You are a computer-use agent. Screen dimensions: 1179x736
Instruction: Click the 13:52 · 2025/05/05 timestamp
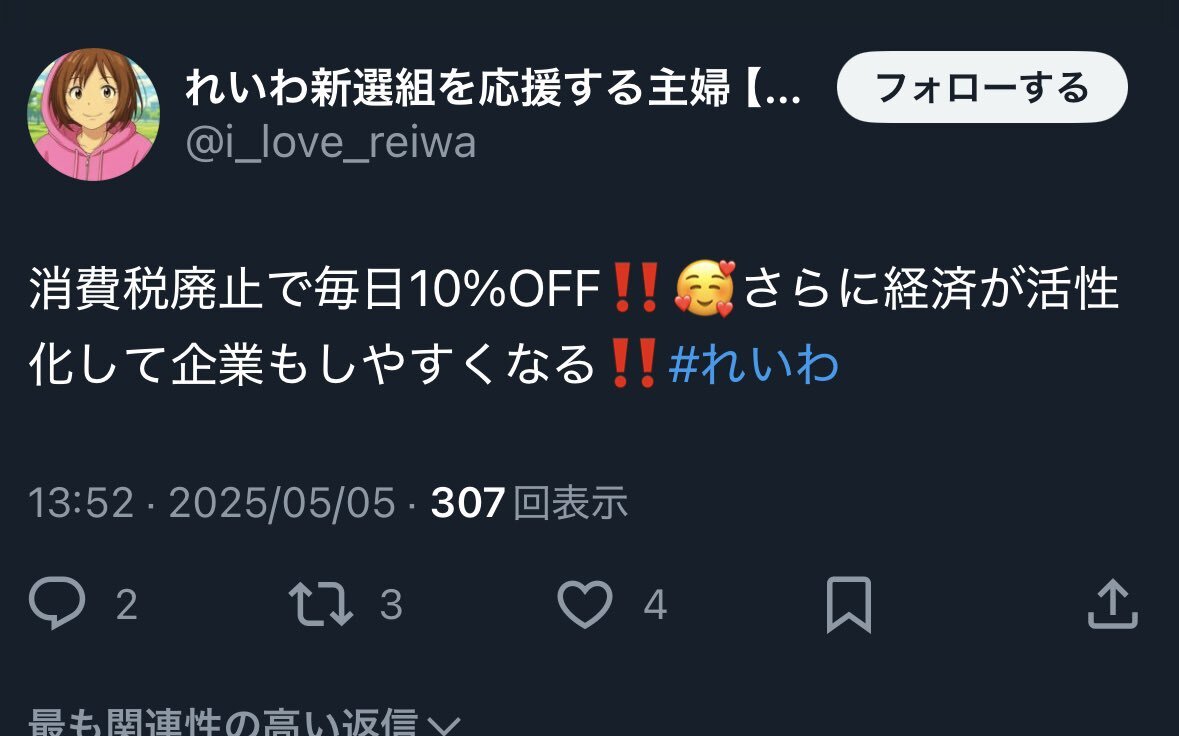(x=211, y=502)
